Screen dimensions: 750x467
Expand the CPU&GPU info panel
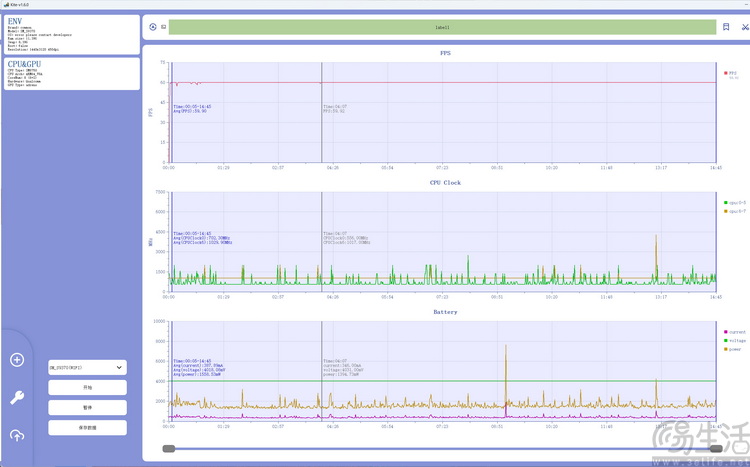pyautogui.click(x=72, y=74)
